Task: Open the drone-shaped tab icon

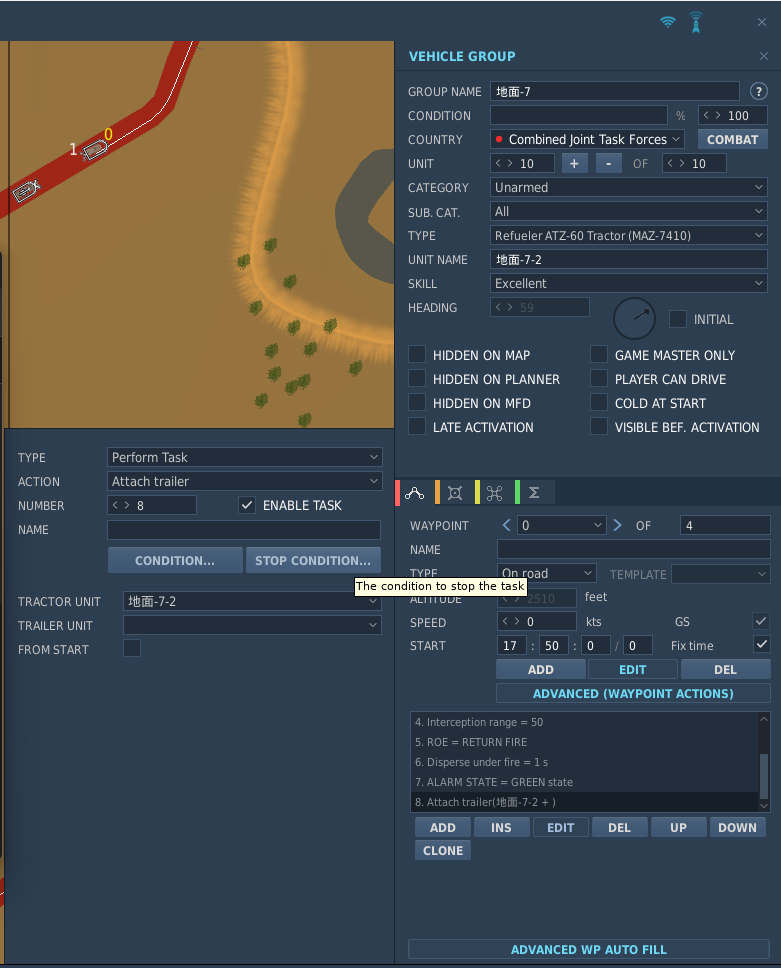Action: pyautogui.click(x=495, y=493)
